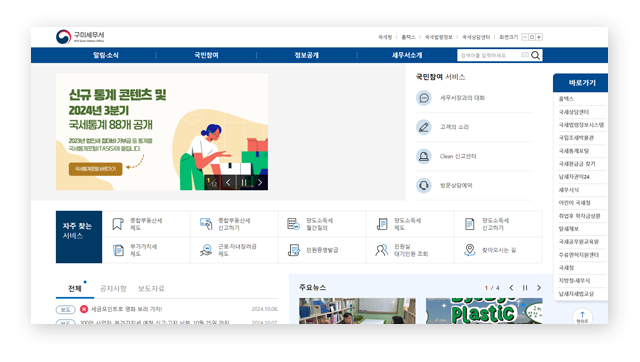Show next 주요뉴스 item
Screen dimensions: 640x362
pos(539,288)
